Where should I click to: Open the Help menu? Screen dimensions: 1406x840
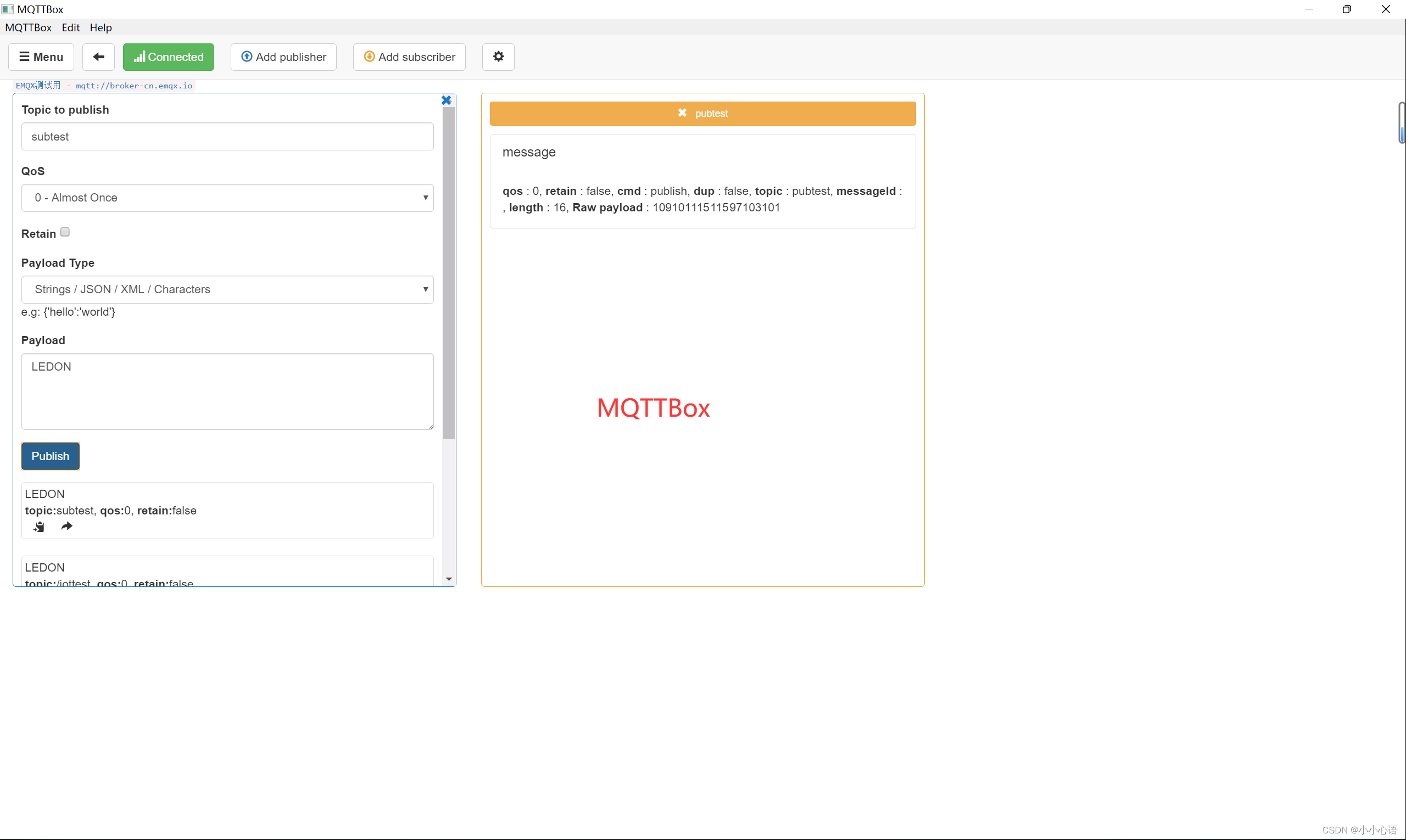[x=101, y=27]
